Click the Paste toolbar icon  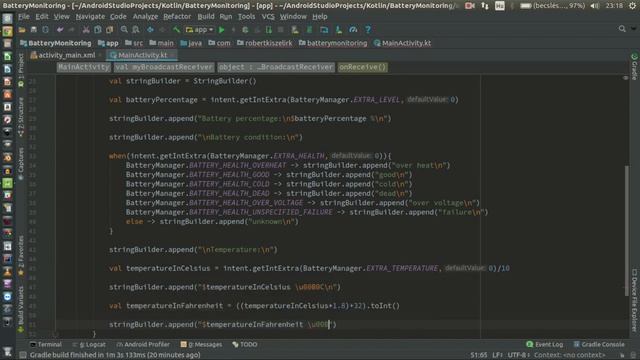[x=109, y=30]
